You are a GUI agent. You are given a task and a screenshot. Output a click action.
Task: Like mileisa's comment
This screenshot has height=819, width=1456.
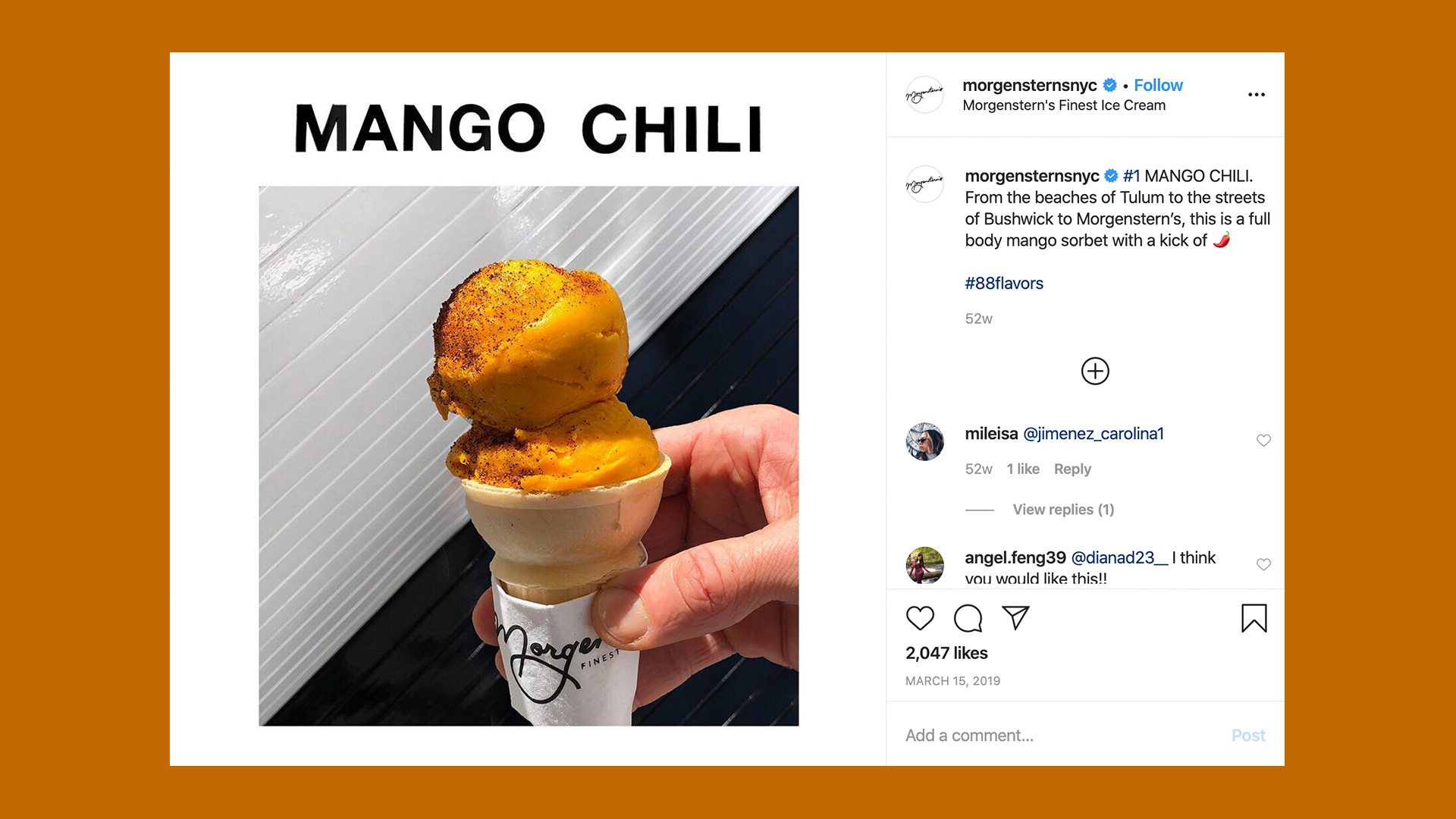[1263, 441]
